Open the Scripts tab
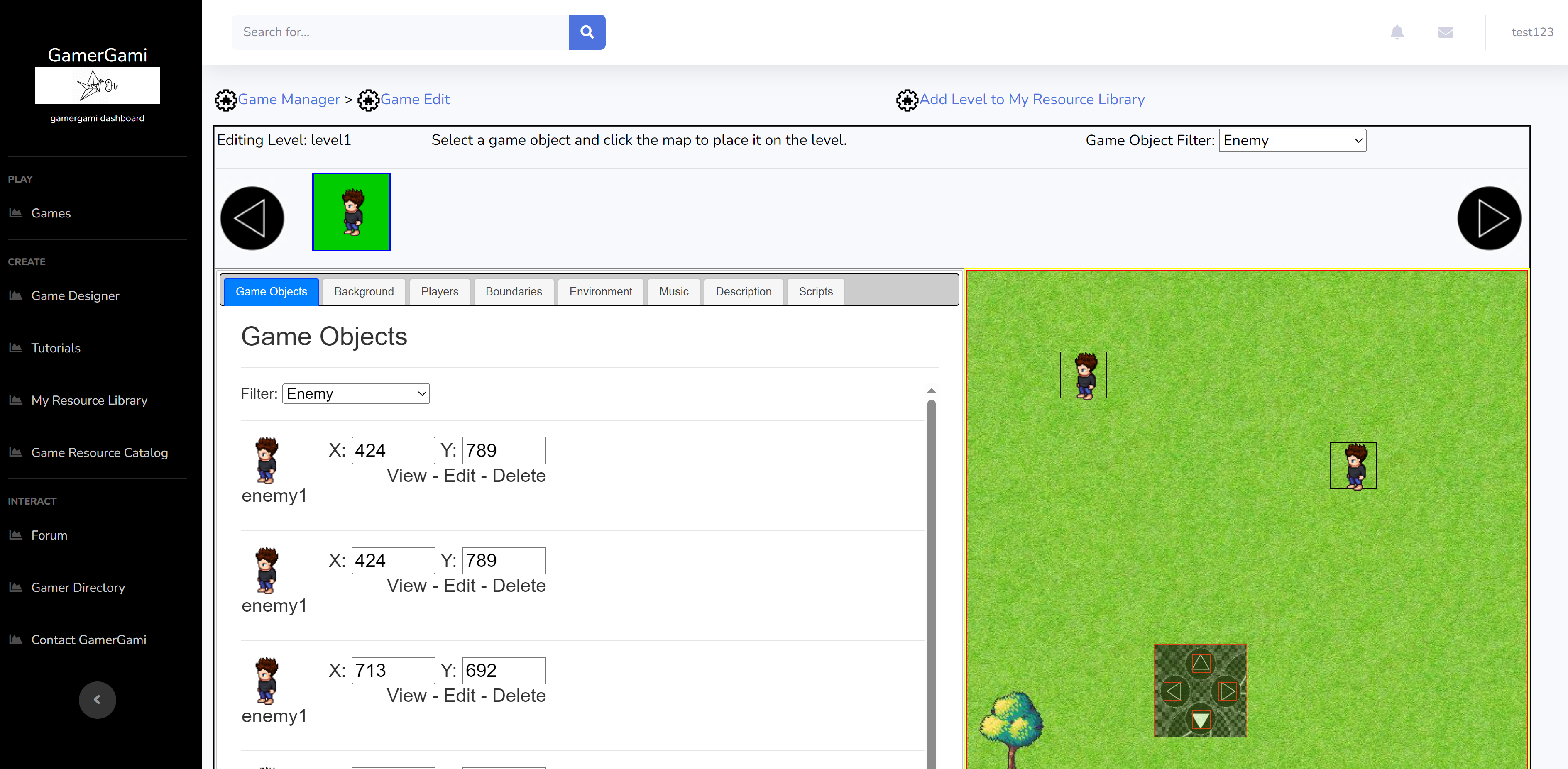This screenshot has width=1568, height=769. (815, 291)
